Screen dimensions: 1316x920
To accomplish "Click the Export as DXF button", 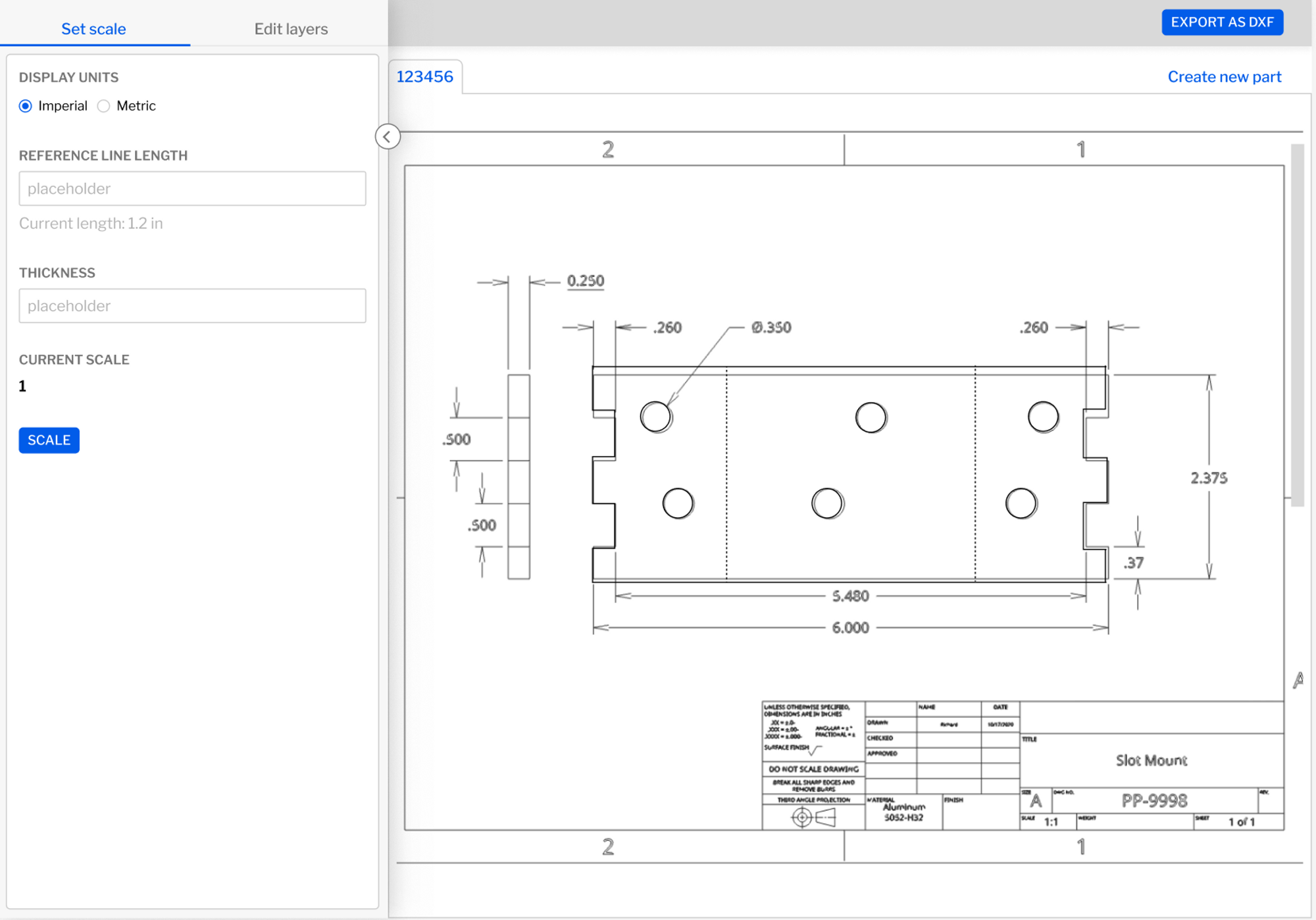I will click(x=1222, y=22).
